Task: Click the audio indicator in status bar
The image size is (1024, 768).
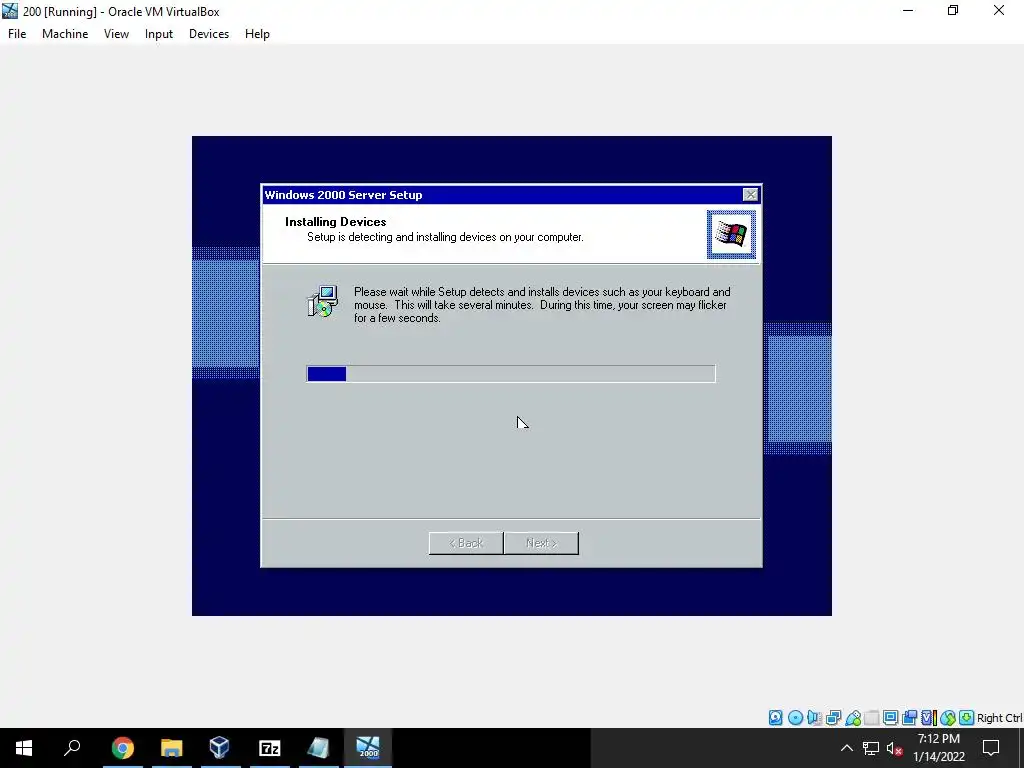Action: 814,718
